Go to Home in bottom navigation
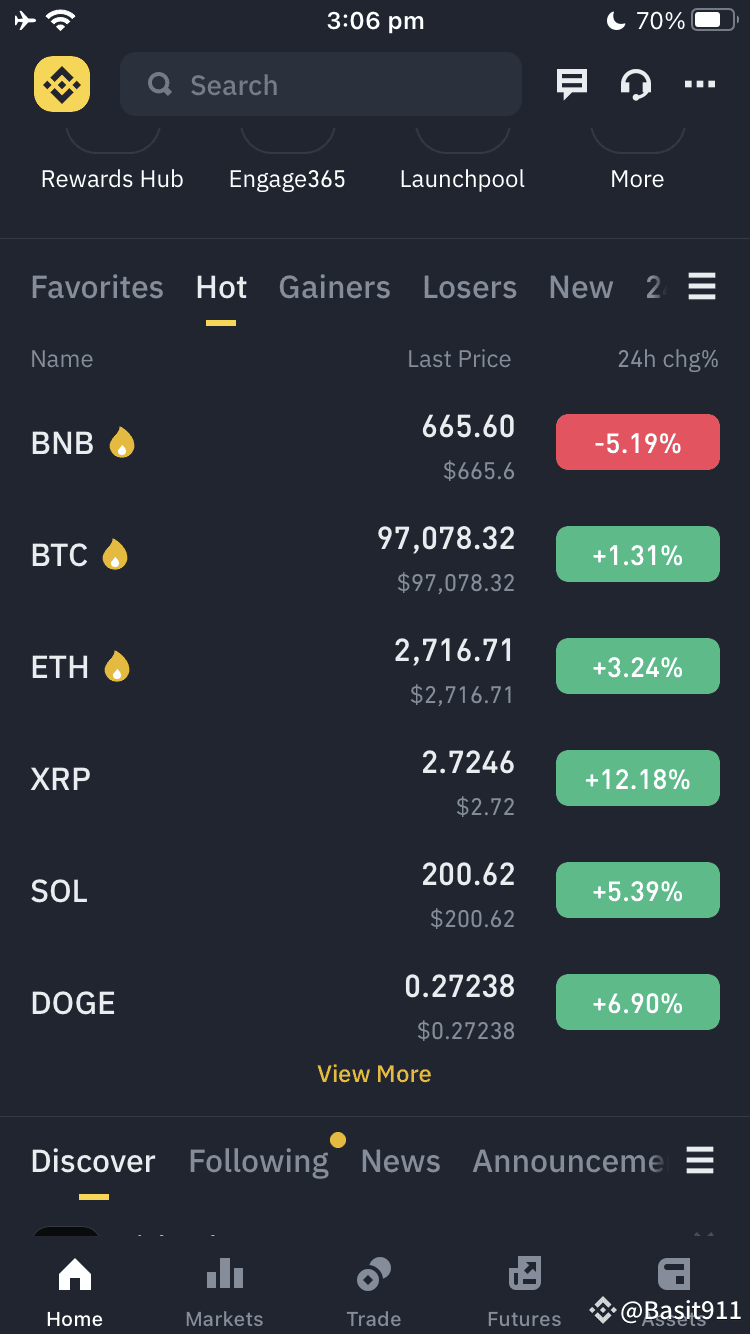 [75, 1292]
